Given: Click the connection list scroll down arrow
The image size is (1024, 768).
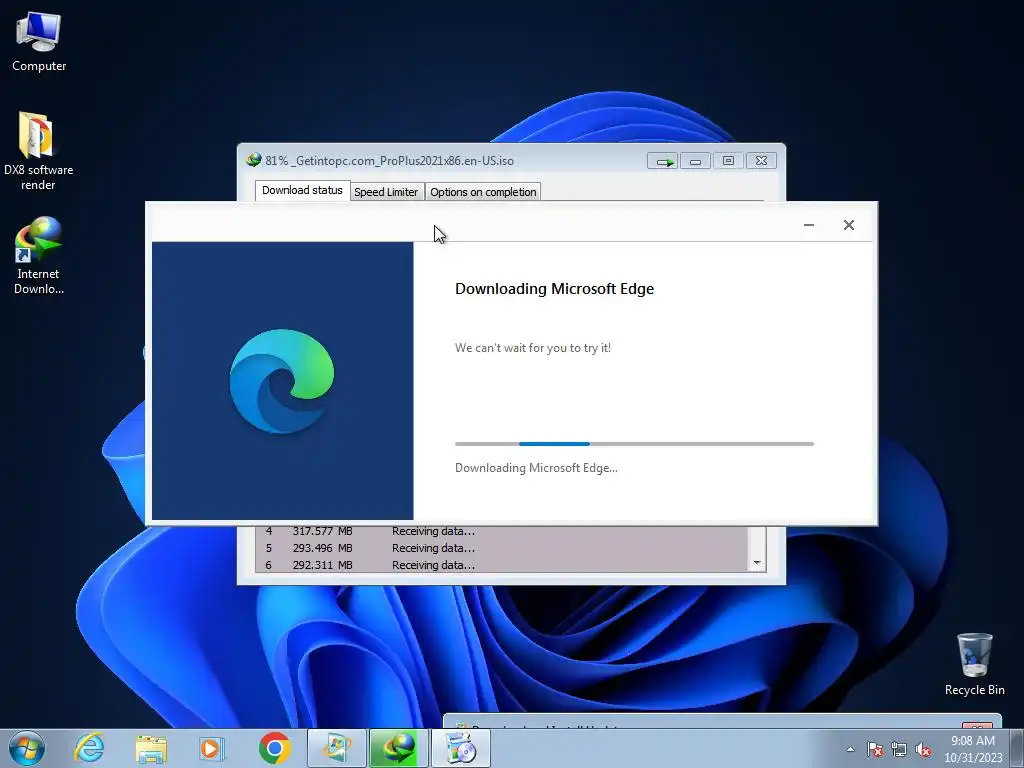Looking at the screenshot, I should [x=757, y=563].
